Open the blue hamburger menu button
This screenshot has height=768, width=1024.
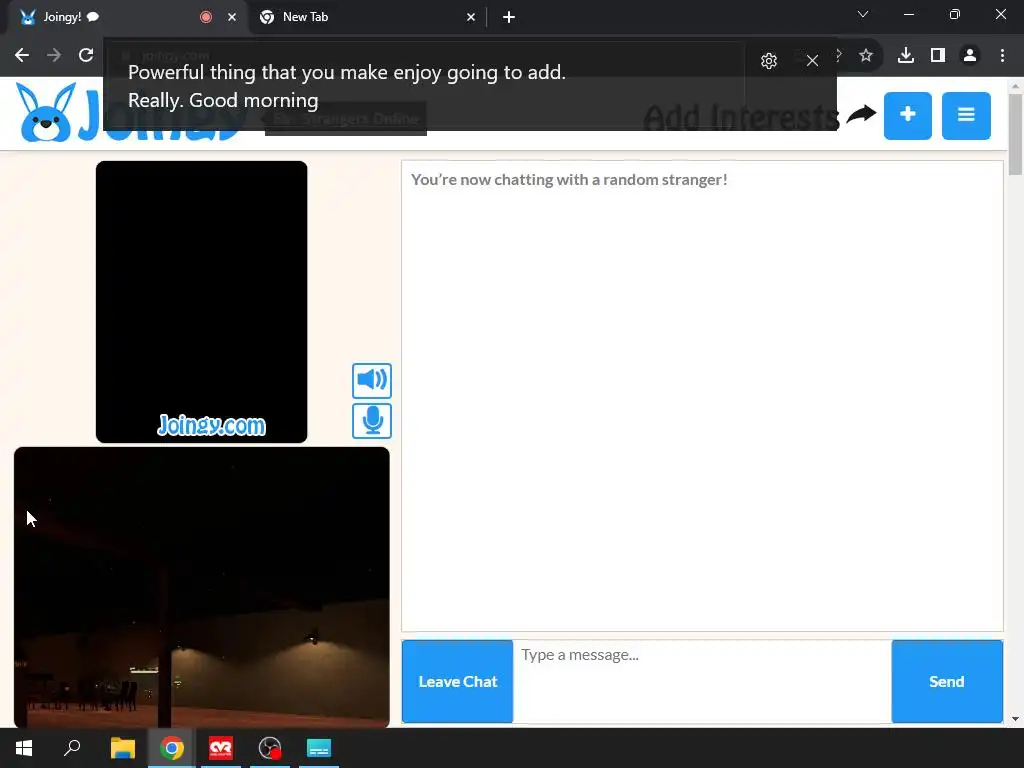click(x=966, y=116)
